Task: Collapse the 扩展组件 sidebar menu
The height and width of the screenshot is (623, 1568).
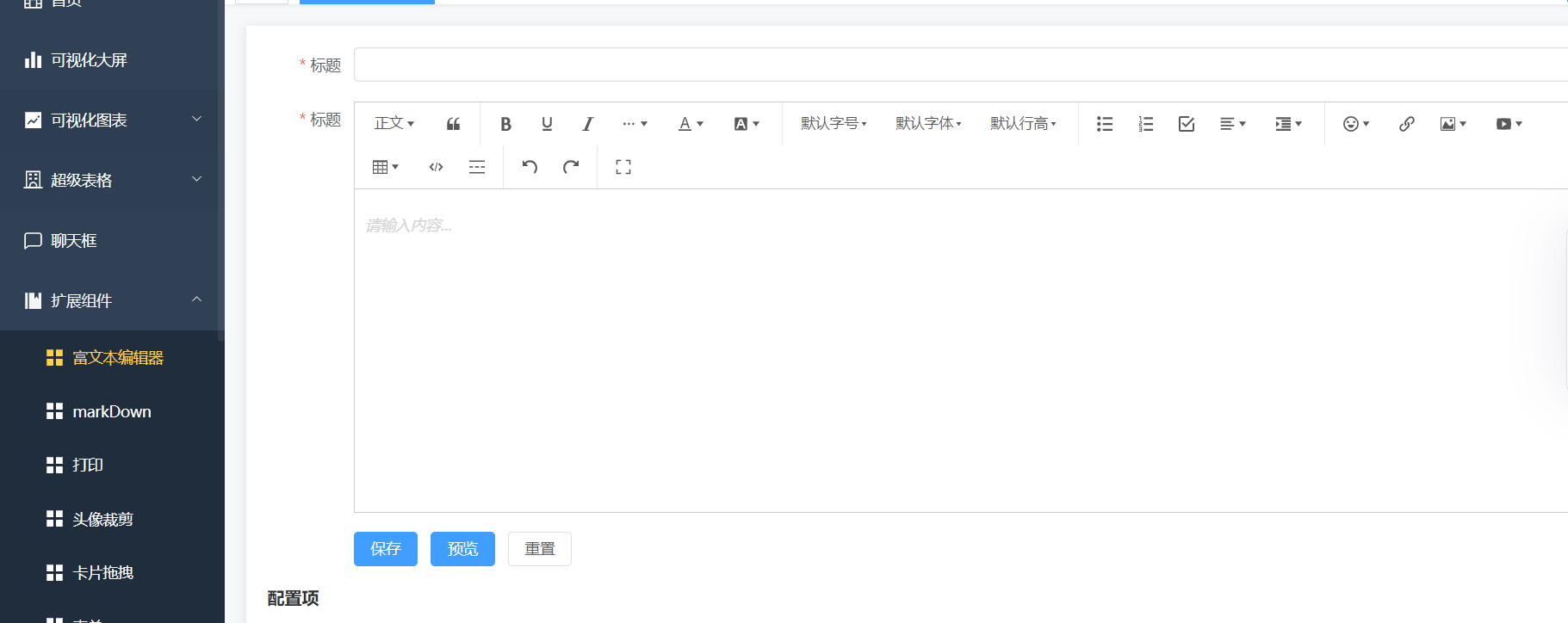Action: pos(112,300)
